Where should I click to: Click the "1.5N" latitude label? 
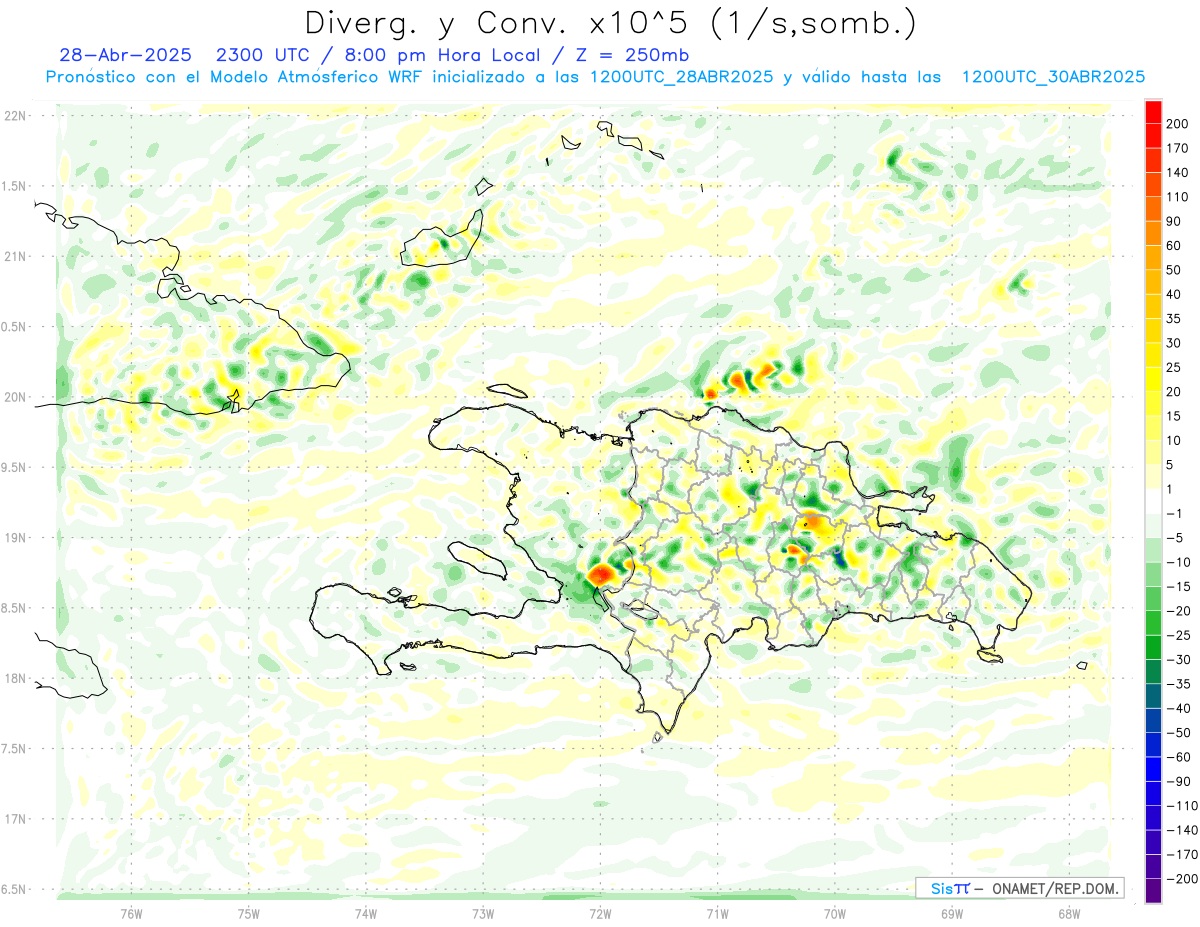[x=15, y=186]
